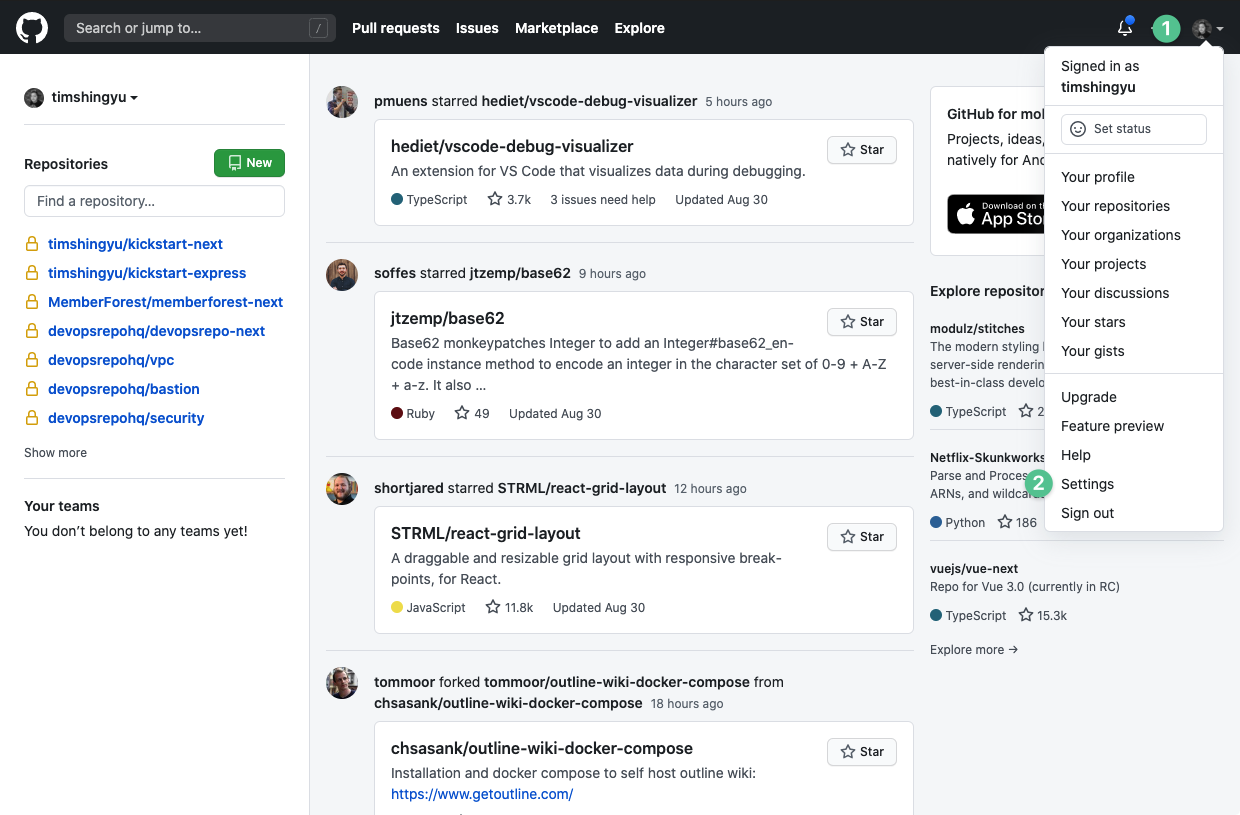Star hediet/vscode-debug-visualizer repository
1240x815 pixels.
point(862,150)
